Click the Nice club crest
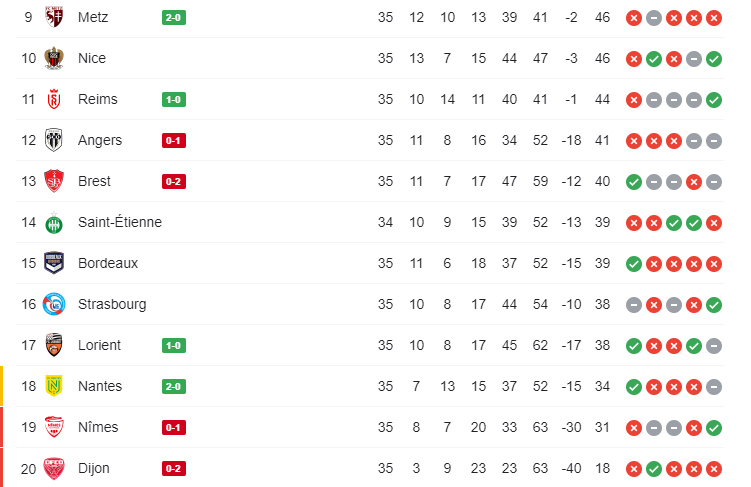 (x=54, y=58)
